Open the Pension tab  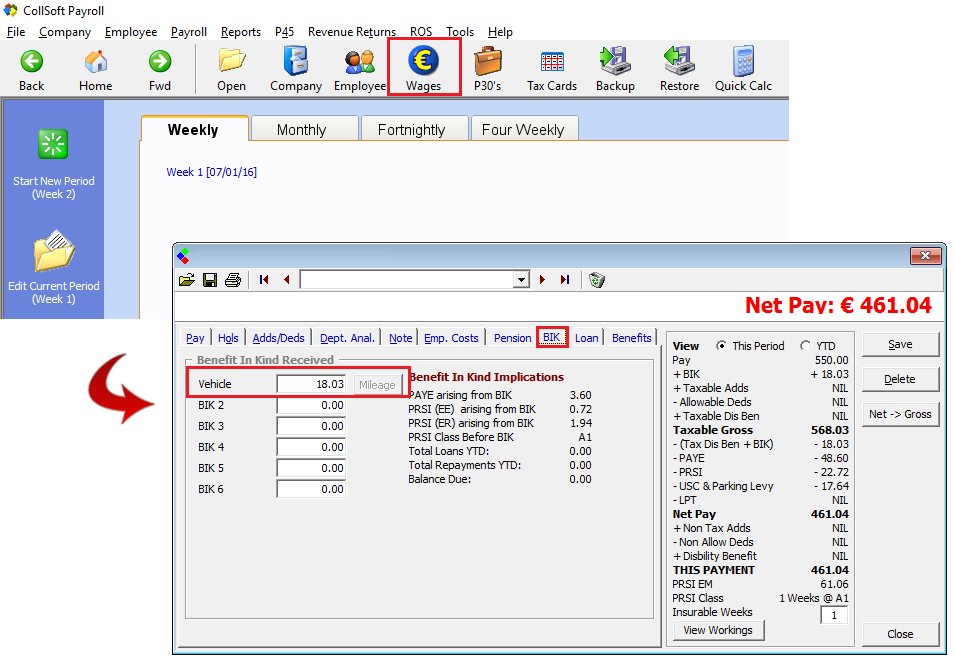coord(512,338)
